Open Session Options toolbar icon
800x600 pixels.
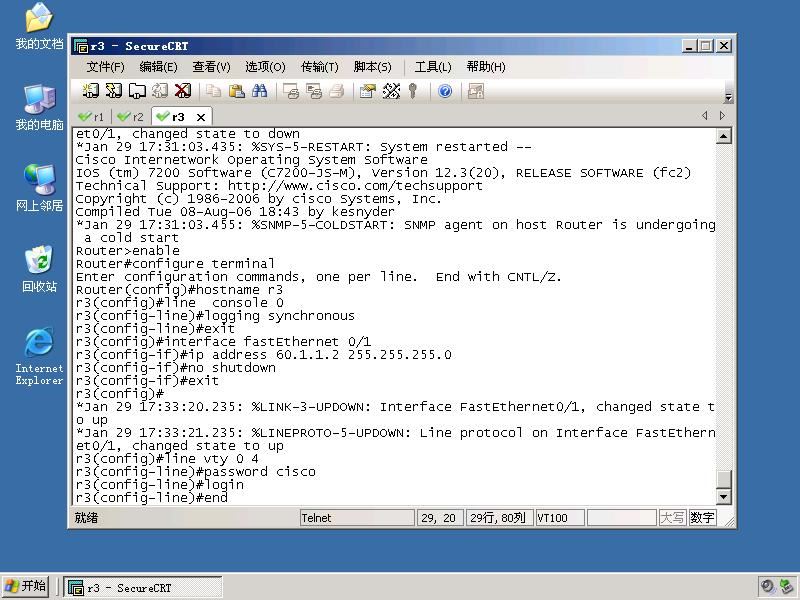coord(367,91)
